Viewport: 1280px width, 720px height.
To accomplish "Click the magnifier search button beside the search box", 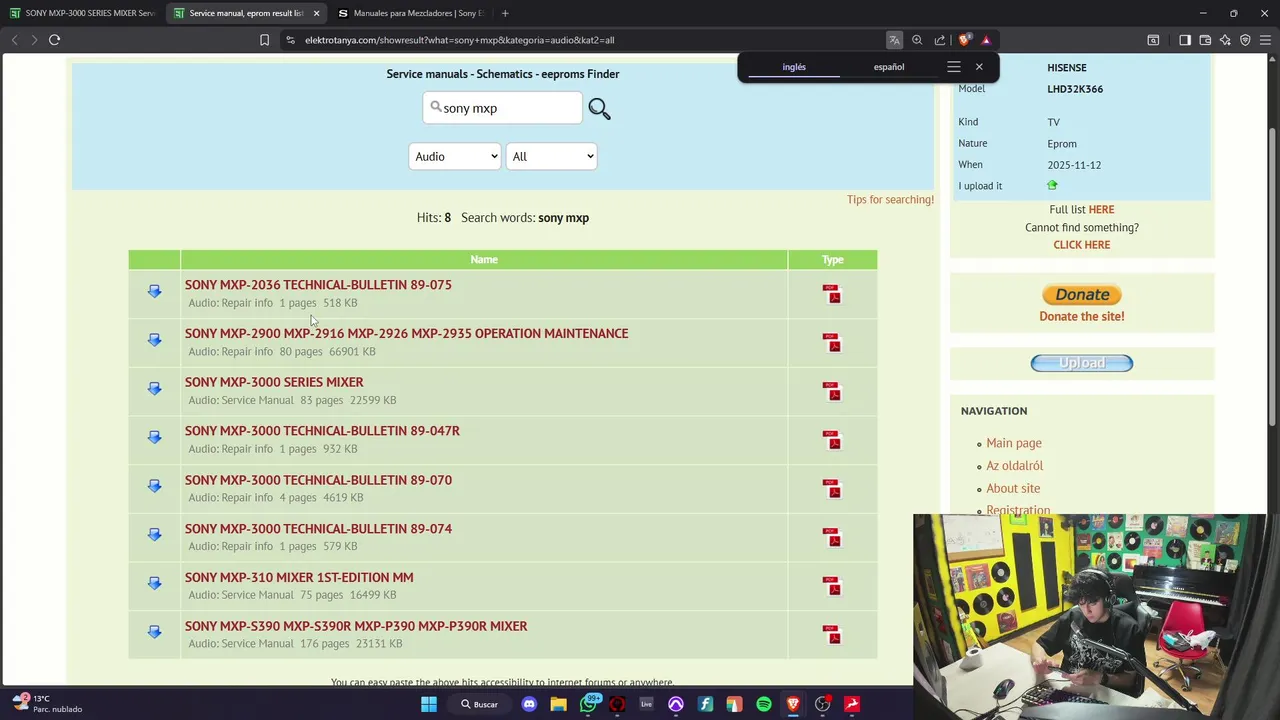I will coord(599,109).
